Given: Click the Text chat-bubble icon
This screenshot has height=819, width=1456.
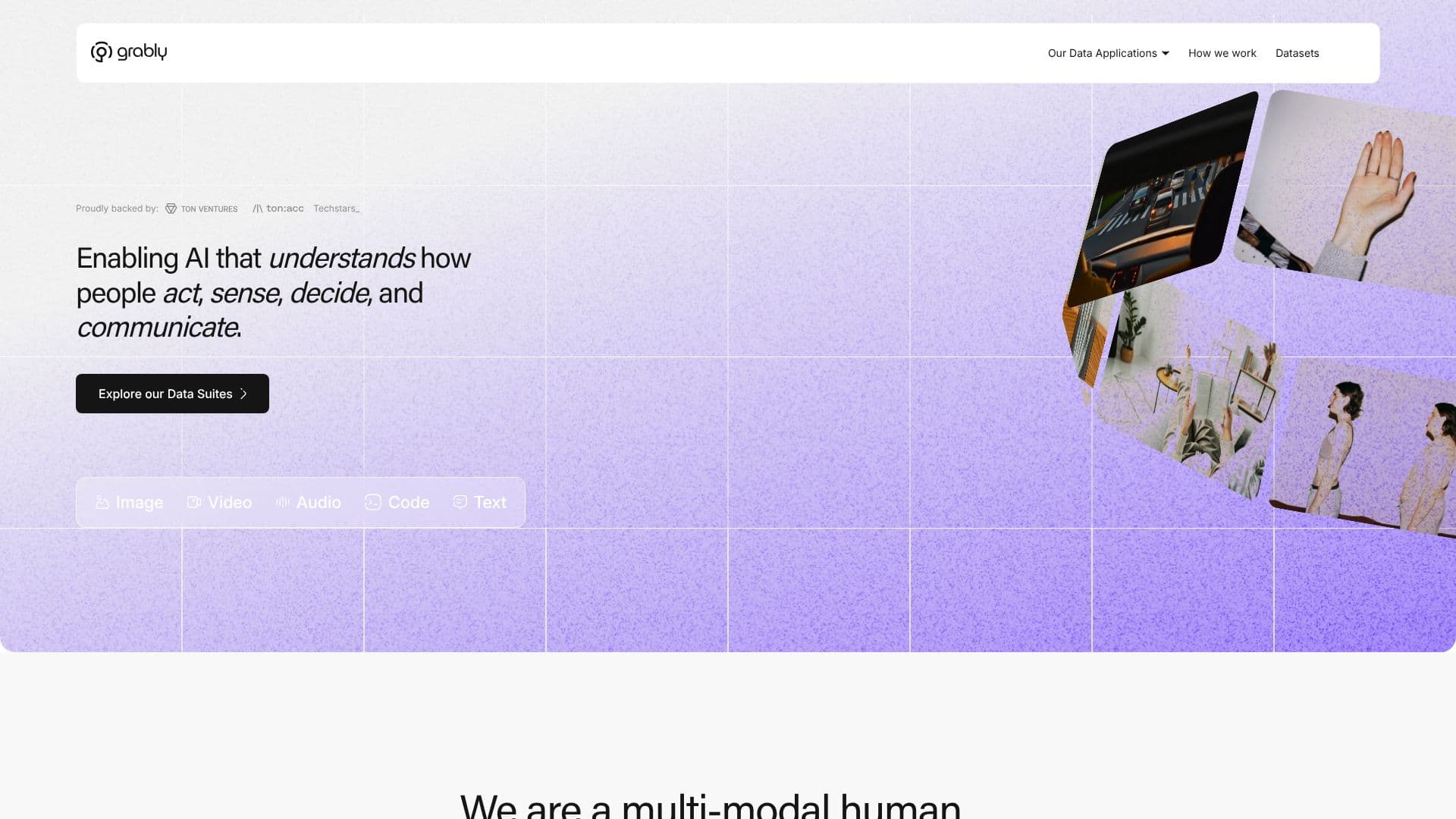Looking at the screenshot, I should tap(460, 502).
